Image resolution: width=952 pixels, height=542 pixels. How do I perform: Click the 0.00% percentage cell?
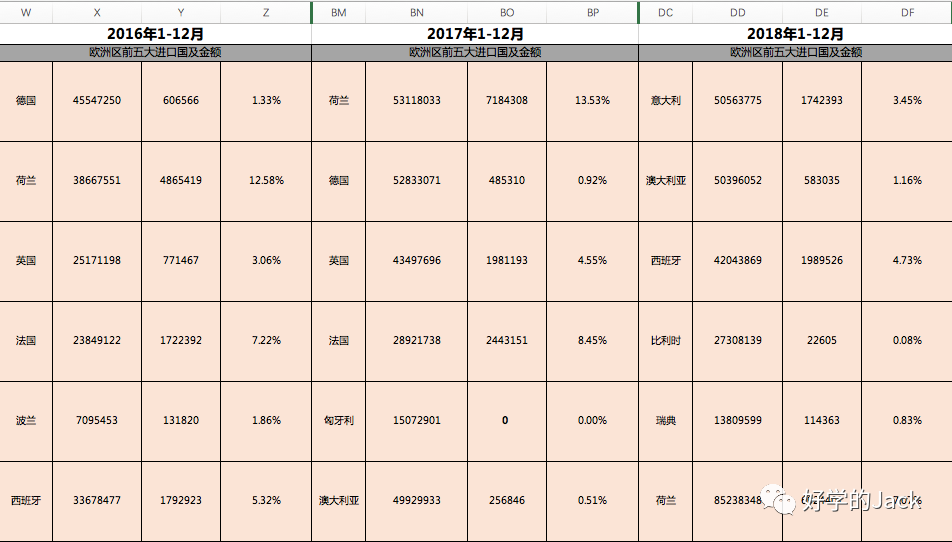coord(593,421)
